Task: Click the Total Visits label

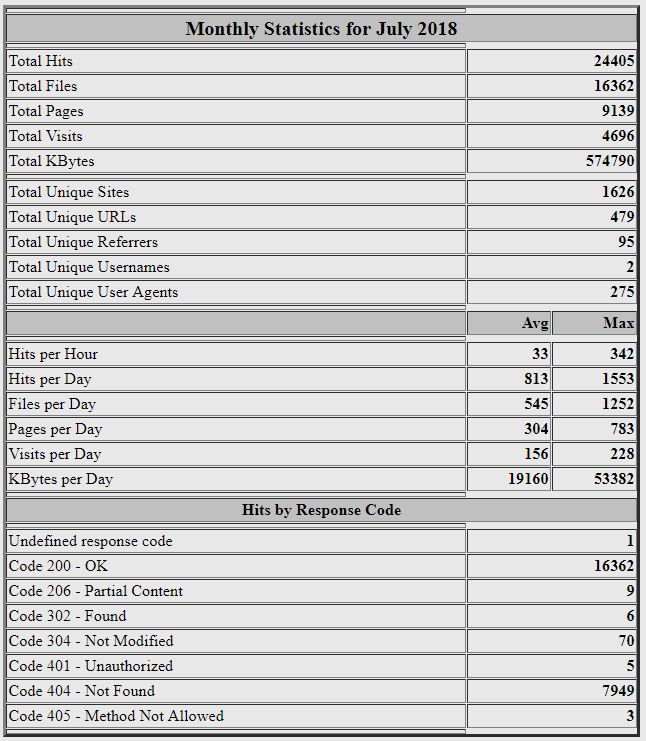Action: (46, 136)
